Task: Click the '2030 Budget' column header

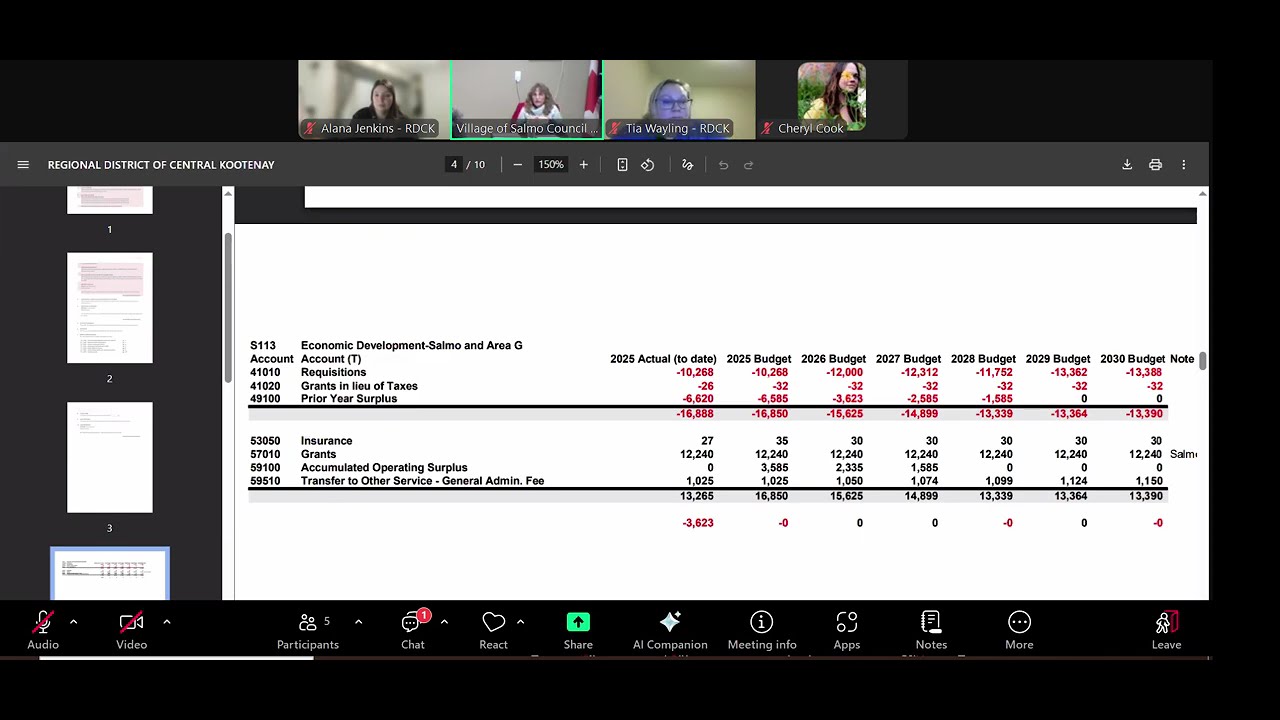Action: tap(1132, 359)
